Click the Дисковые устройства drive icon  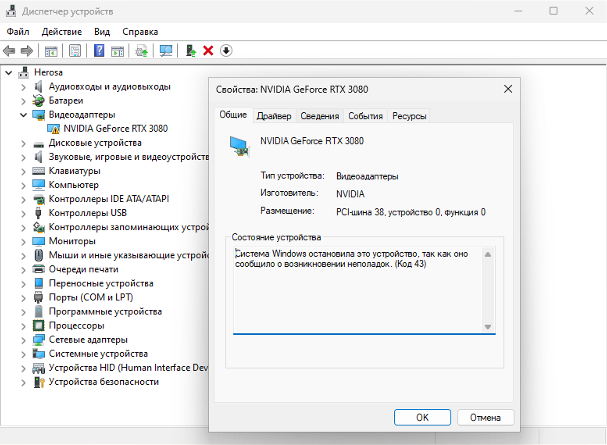coord(38,145)
